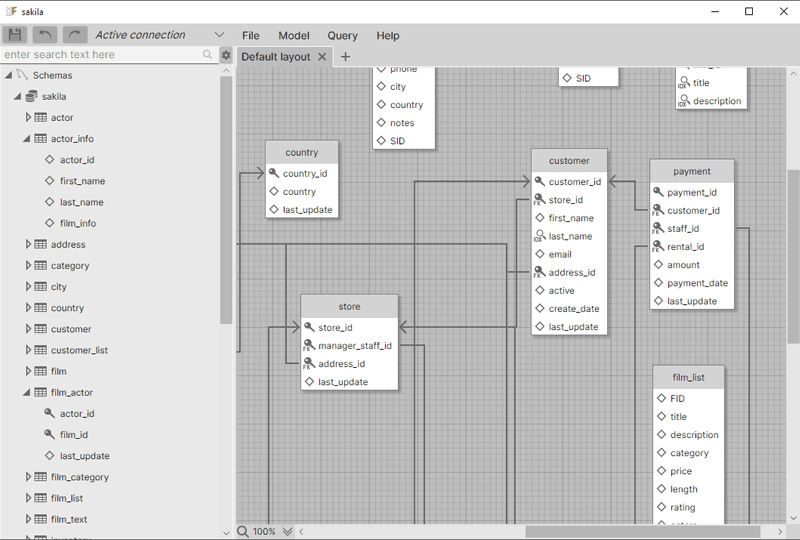The width and height of the screenshot is (800, 540).
Task: Open the Active connection dropdown
Action: click(218, 35)
